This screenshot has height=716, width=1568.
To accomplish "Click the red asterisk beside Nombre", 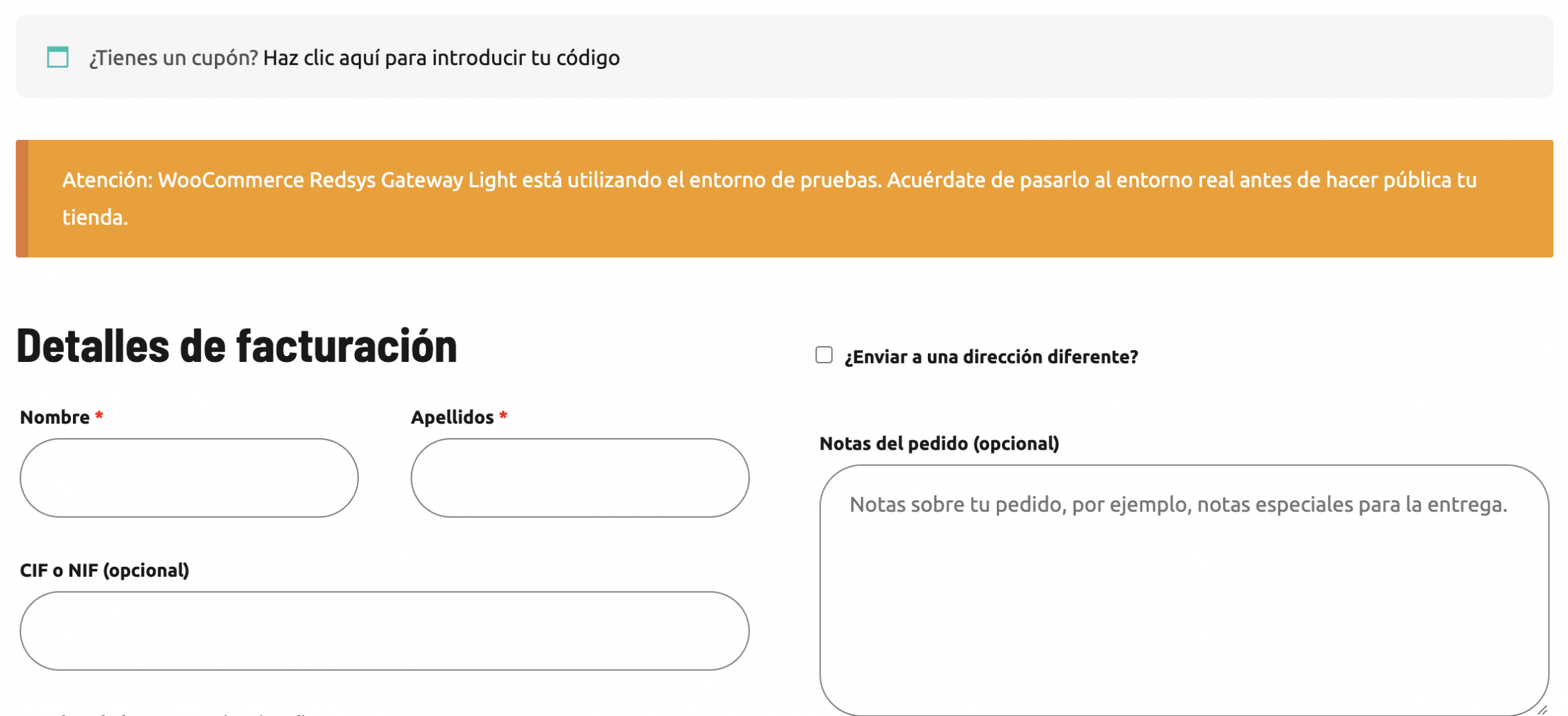I will click(x=99, y=416).
